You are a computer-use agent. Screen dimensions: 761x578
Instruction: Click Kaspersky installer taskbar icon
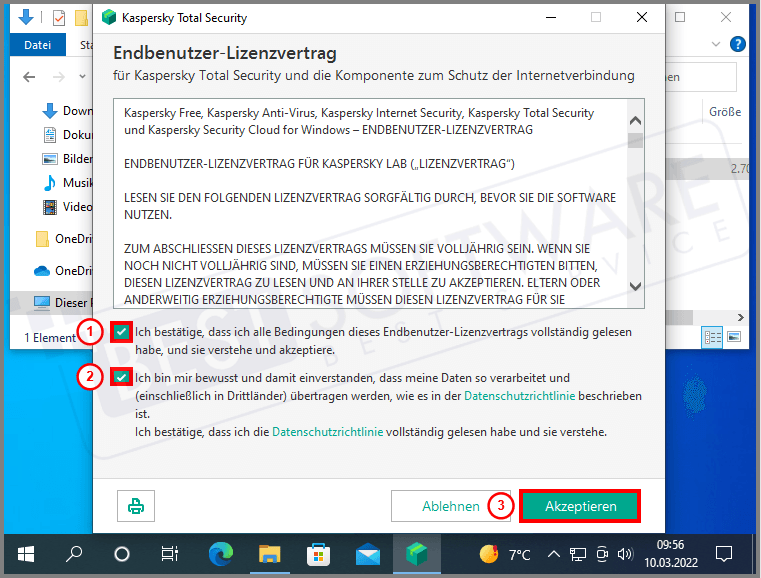(x=416, y=554)
